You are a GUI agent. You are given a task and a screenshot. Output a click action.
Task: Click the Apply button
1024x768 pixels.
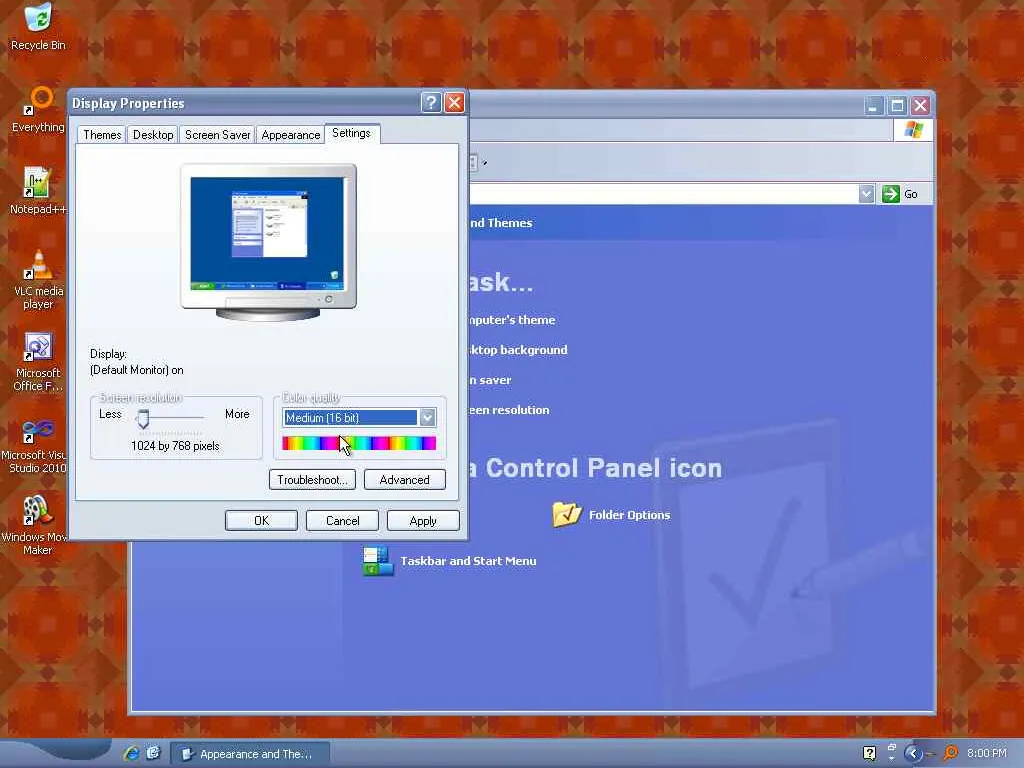[423, 520]
